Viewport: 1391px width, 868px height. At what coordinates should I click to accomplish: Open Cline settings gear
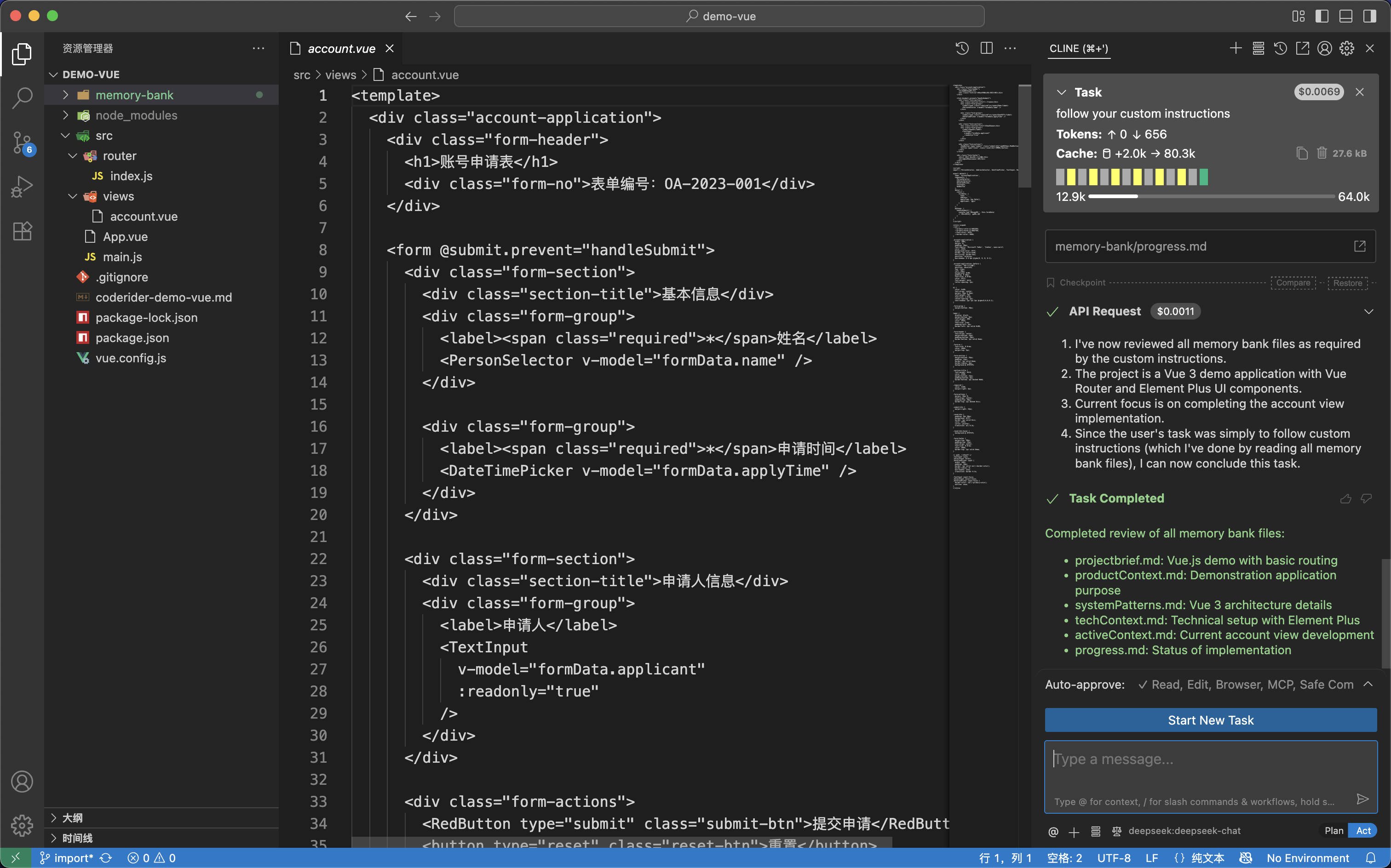(1347, 49)
